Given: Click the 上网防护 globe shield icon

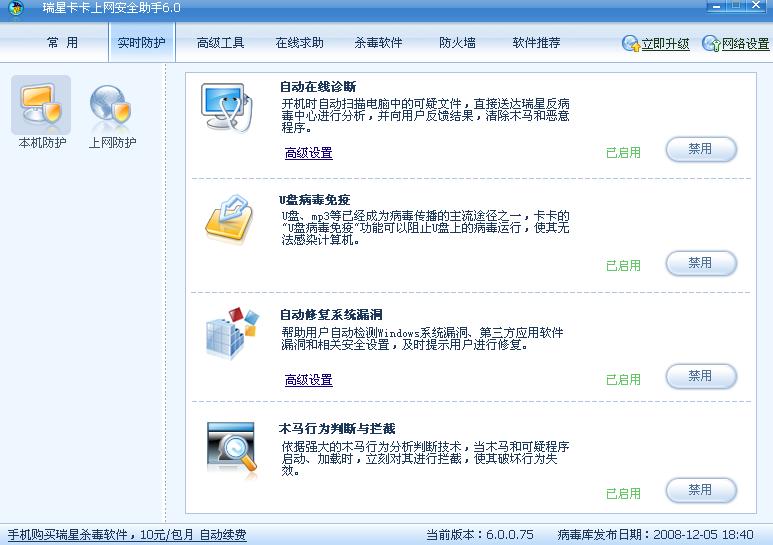Looking at the screenshot, I should coord(111,103).
